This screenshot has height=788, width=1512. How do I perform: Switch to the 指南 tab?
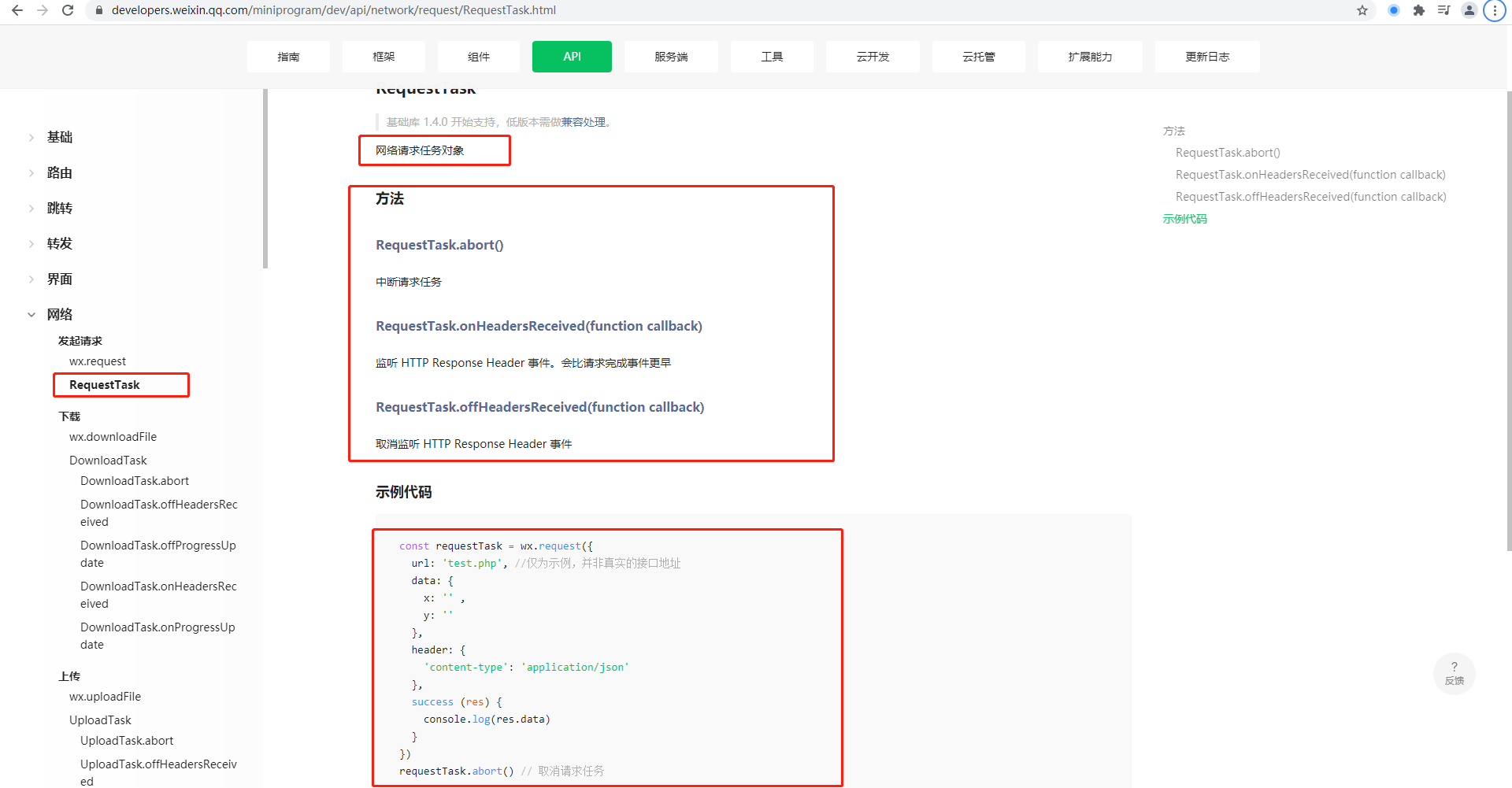click(288, 57)
